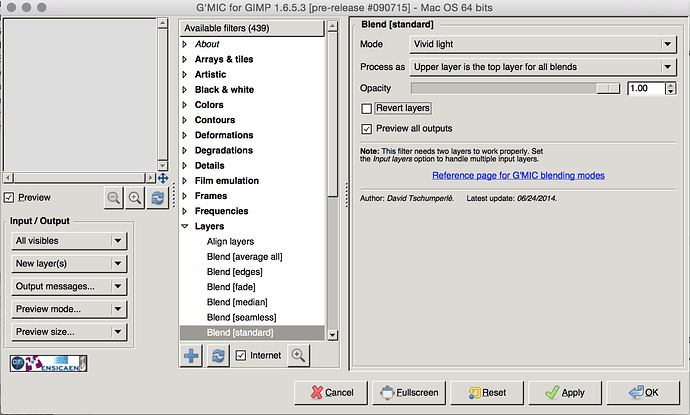Click the filter list scroll-up arrow

(333, 26)
